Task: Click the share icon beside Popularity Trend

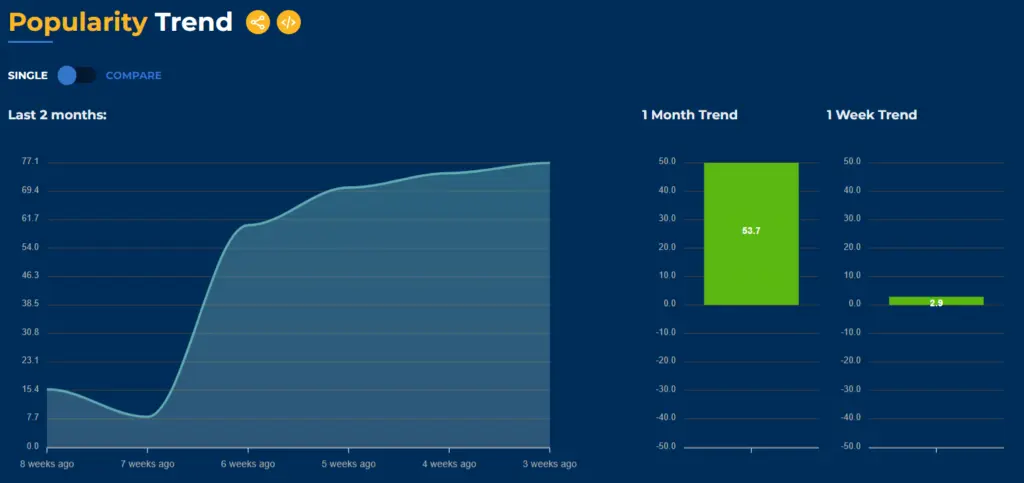Action: coord(258,22)
